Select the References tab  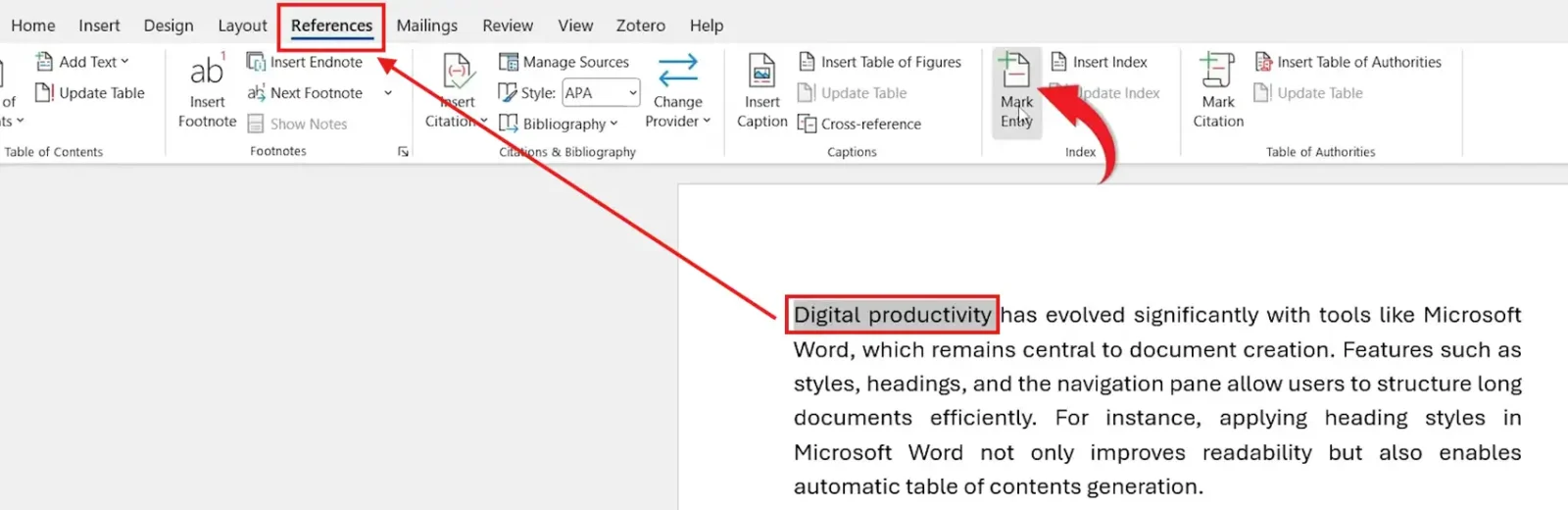click(331, 25)
